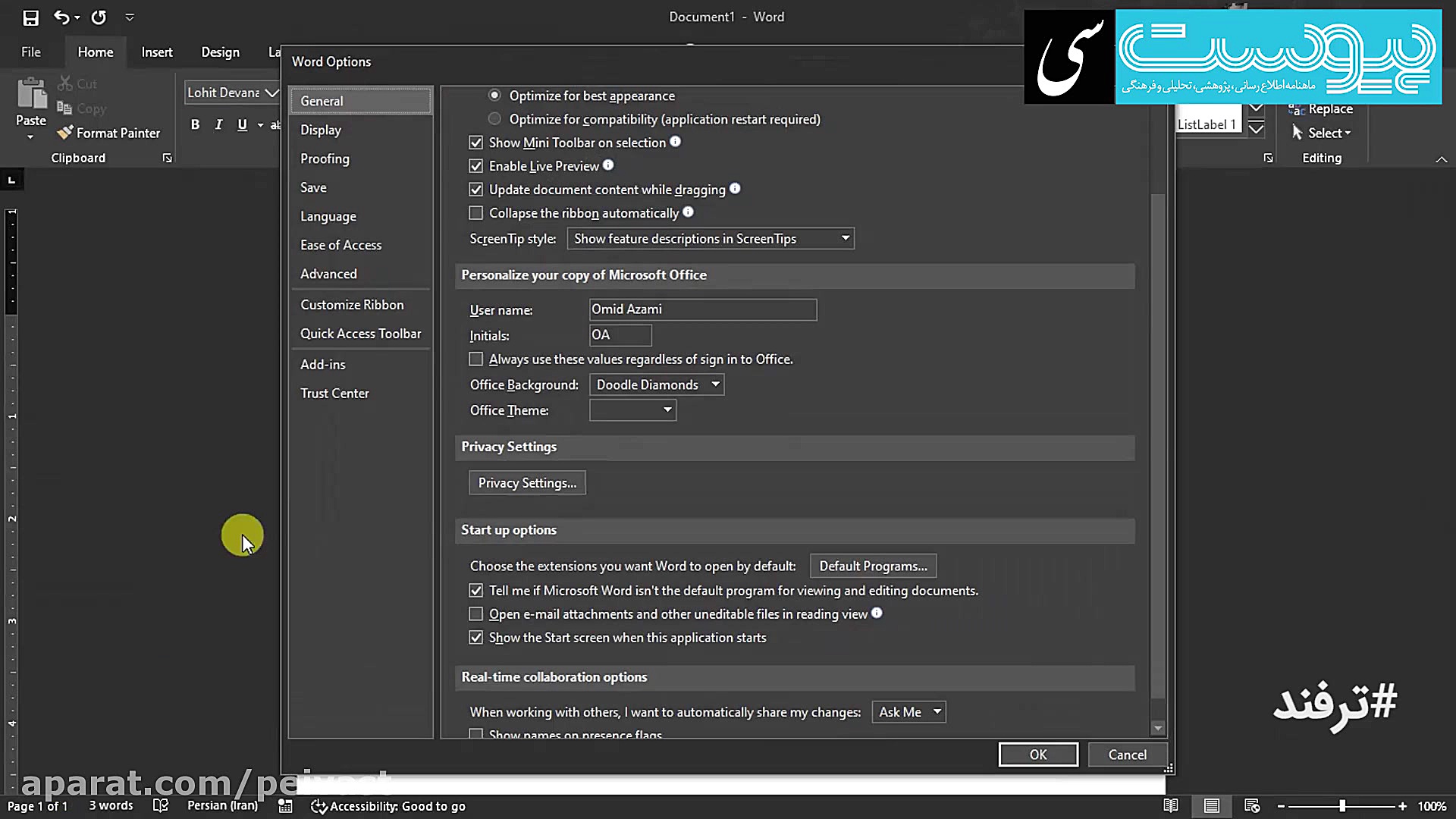The height and width of the screenshot is (819, 1456).
Task: Click the Default Programs button
Action: (x=873, y=566)
